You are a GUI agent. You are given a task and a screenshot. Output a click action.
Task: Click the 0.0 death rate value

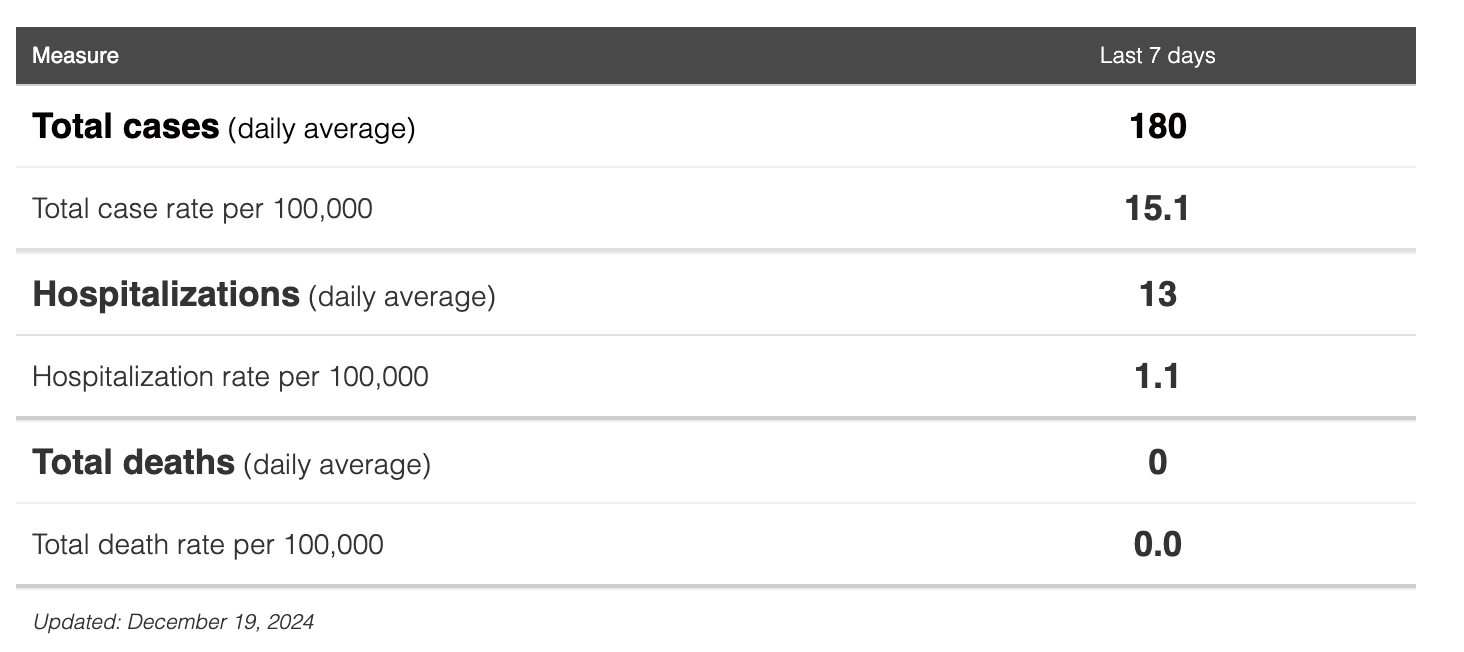click(x=1157, y=545)
